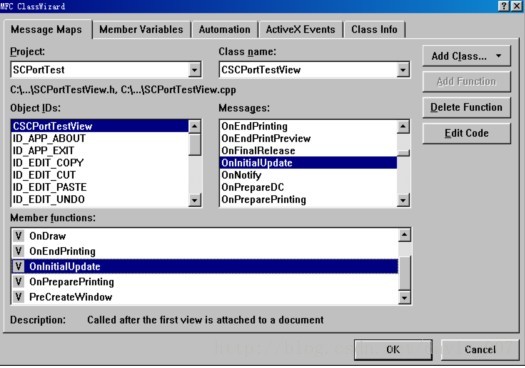Select OnPreparePrinting in Member functions
525x368 pixels.
point(205,282)
